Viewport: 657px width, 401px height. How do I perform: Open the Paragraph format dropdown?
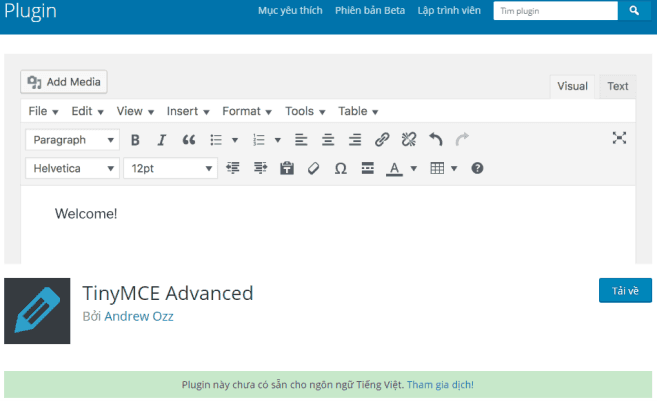coord(72,140)
